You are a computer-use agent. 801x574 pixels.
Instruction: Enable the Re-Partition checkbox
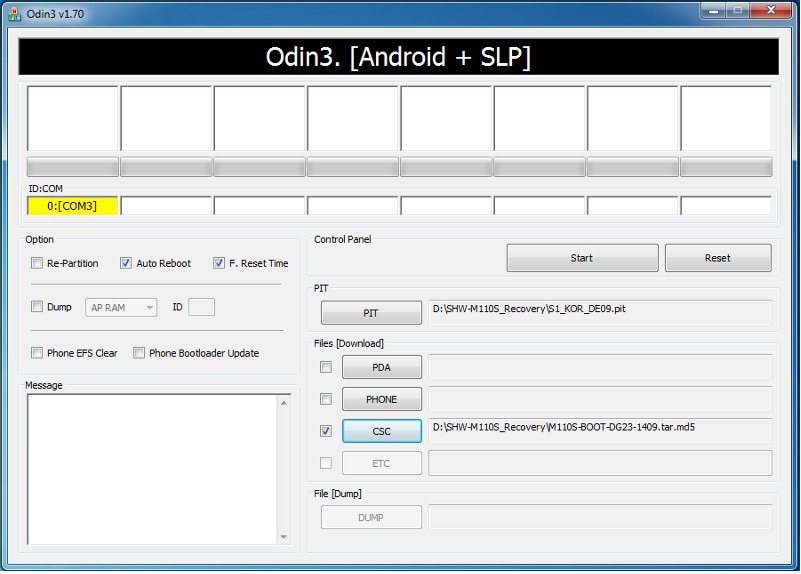37,264
